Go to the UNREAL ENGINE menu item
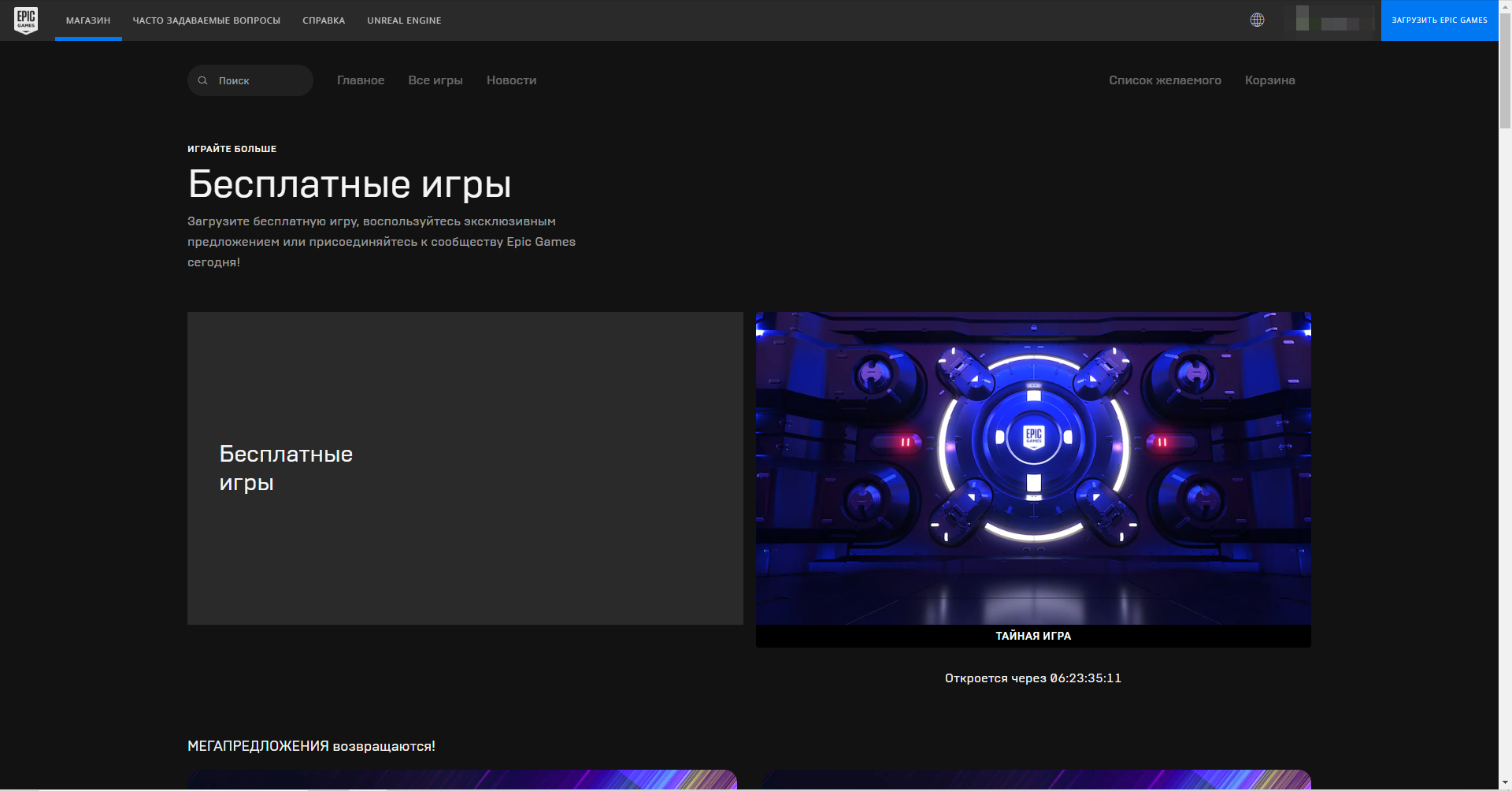This screenshot has height=791, width=1512. [404, 20]
